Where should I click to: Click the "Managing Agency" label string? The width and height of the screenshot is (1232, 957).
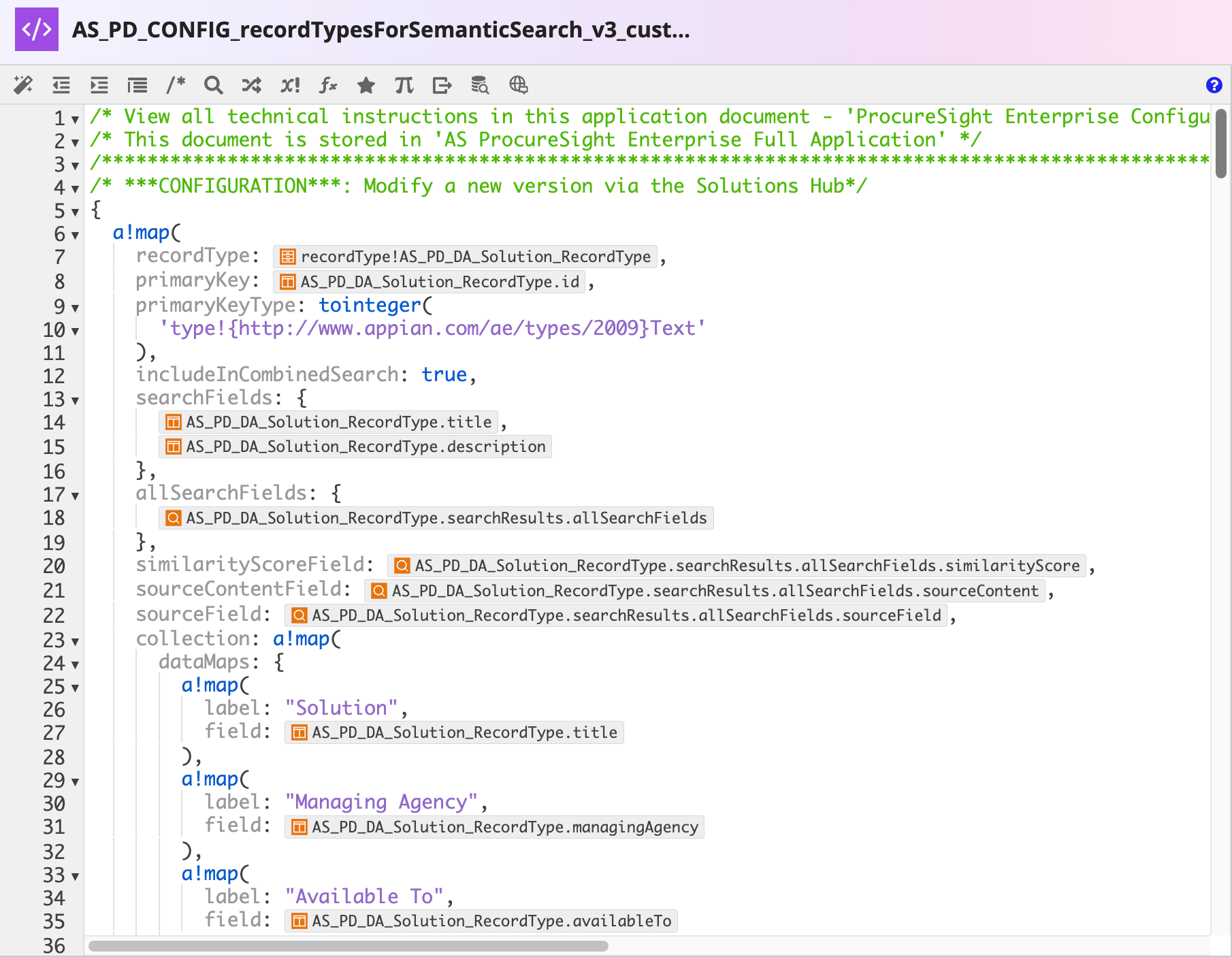coord(381,802)
